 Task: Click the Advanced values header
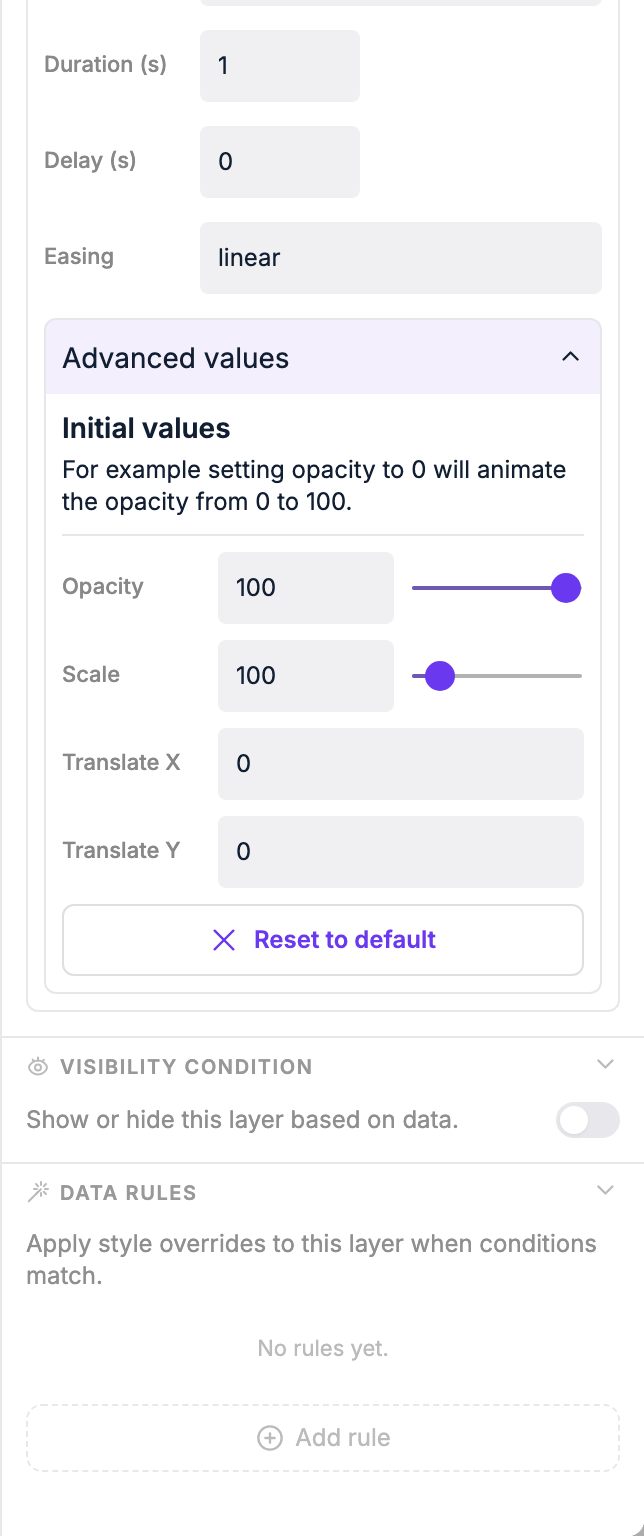pyautogui.click(x=175, y=357)
